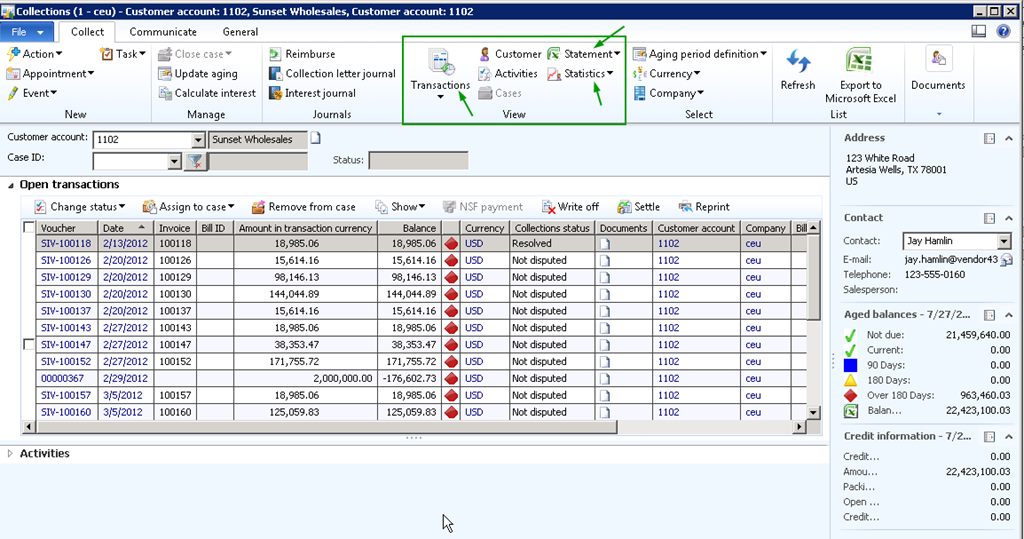Open the Collection letter journal

pos(333,74)
